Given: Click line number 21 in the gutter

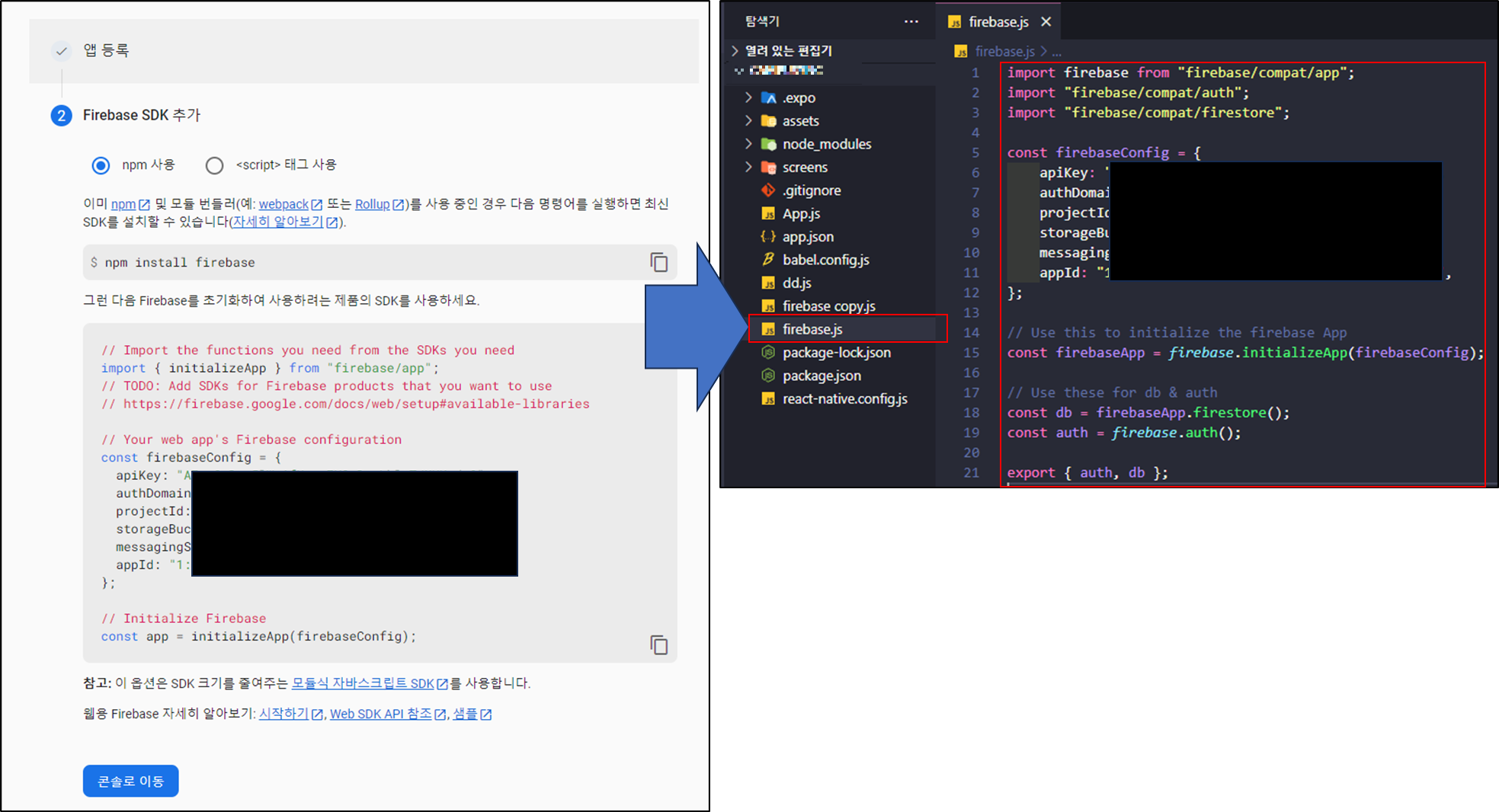Looking at the screenshot, I should click(x=971, y=472).
